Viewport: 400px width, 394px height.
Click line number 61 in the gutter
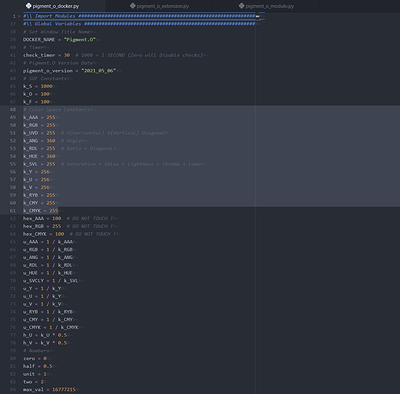tap(13, 211)
